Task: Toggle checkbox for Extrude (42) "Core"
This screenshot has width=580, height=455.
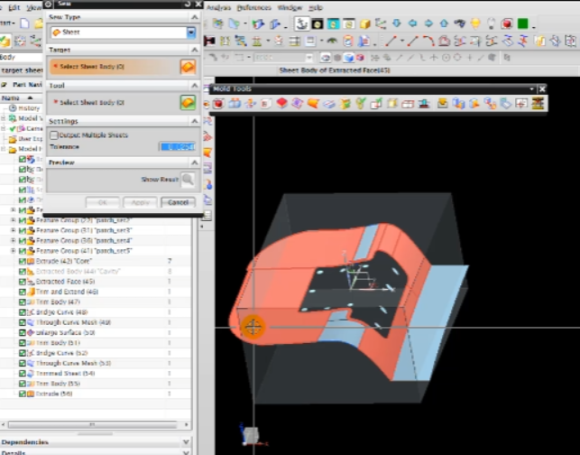Action: [x=22, y=261]
